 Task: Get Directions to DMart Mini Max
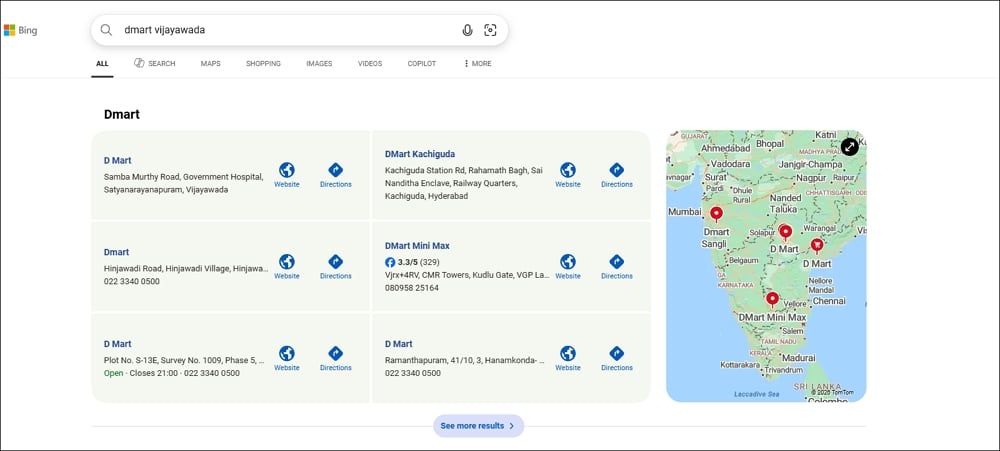point(617,267)
